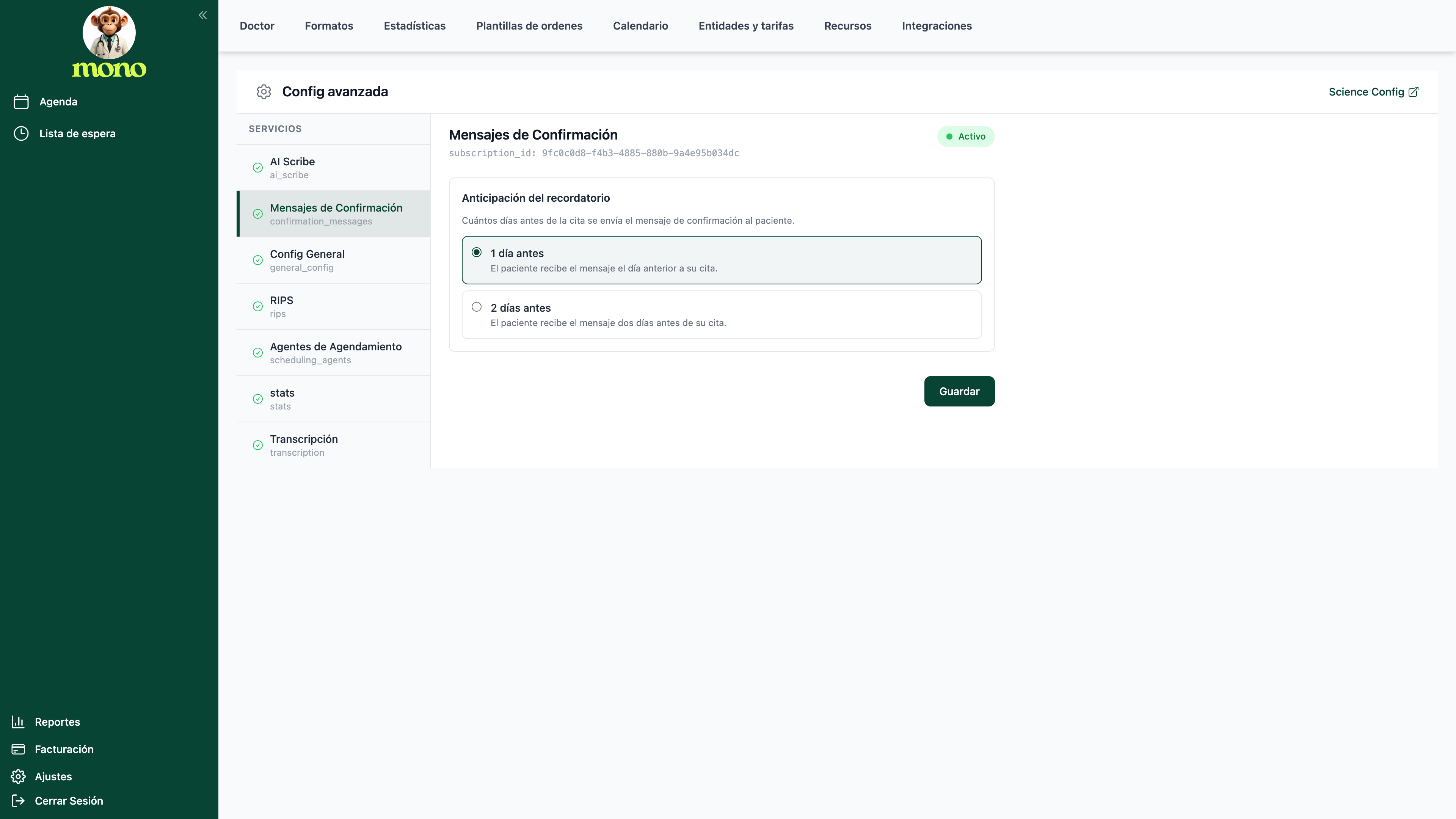Click the check icon beside AI Scribe
Image resolution: width=1456 pixels, height=819 pixels.
pyautogui.click(x=258, y=168)
